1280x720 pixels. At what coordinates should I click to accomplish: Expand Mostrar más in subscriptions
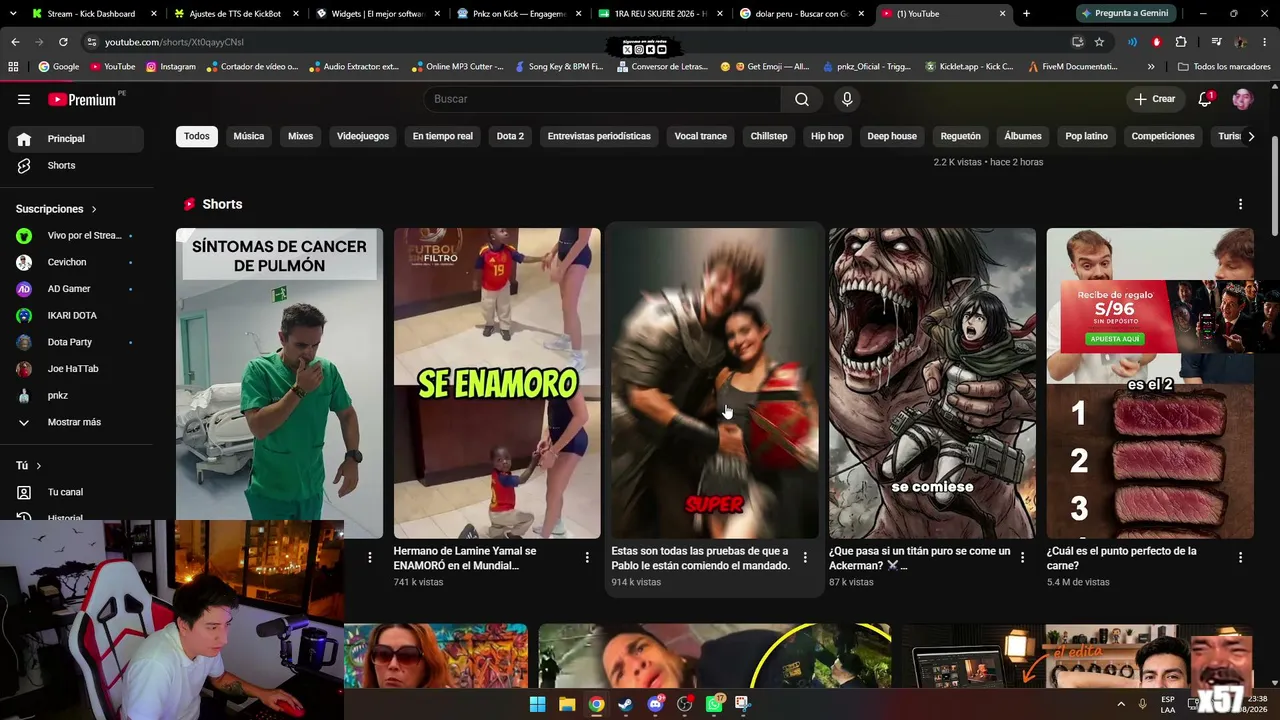[75, 422]
